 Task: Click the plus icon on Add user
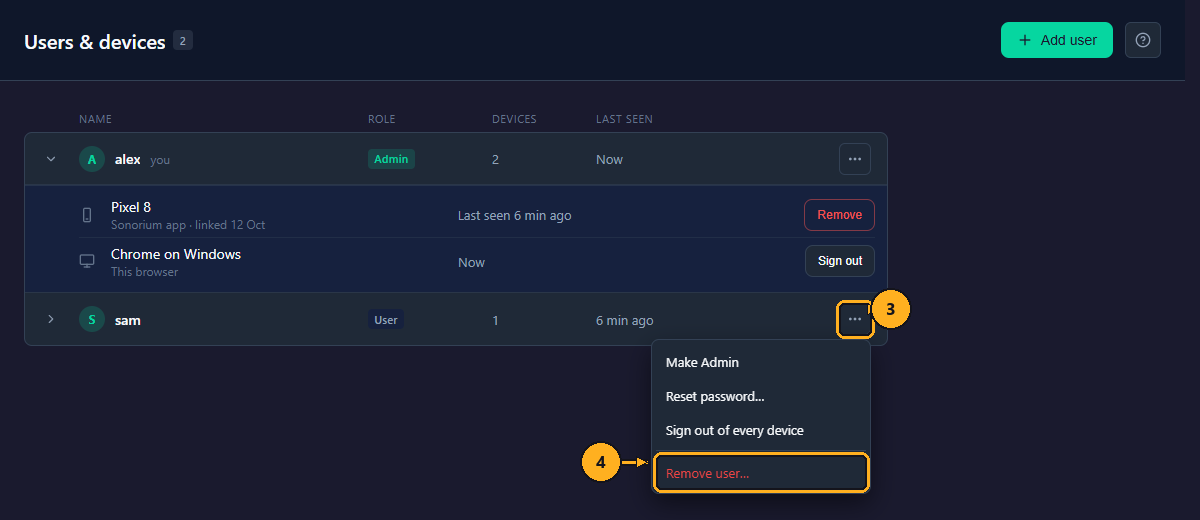[x=1024, y=40]
